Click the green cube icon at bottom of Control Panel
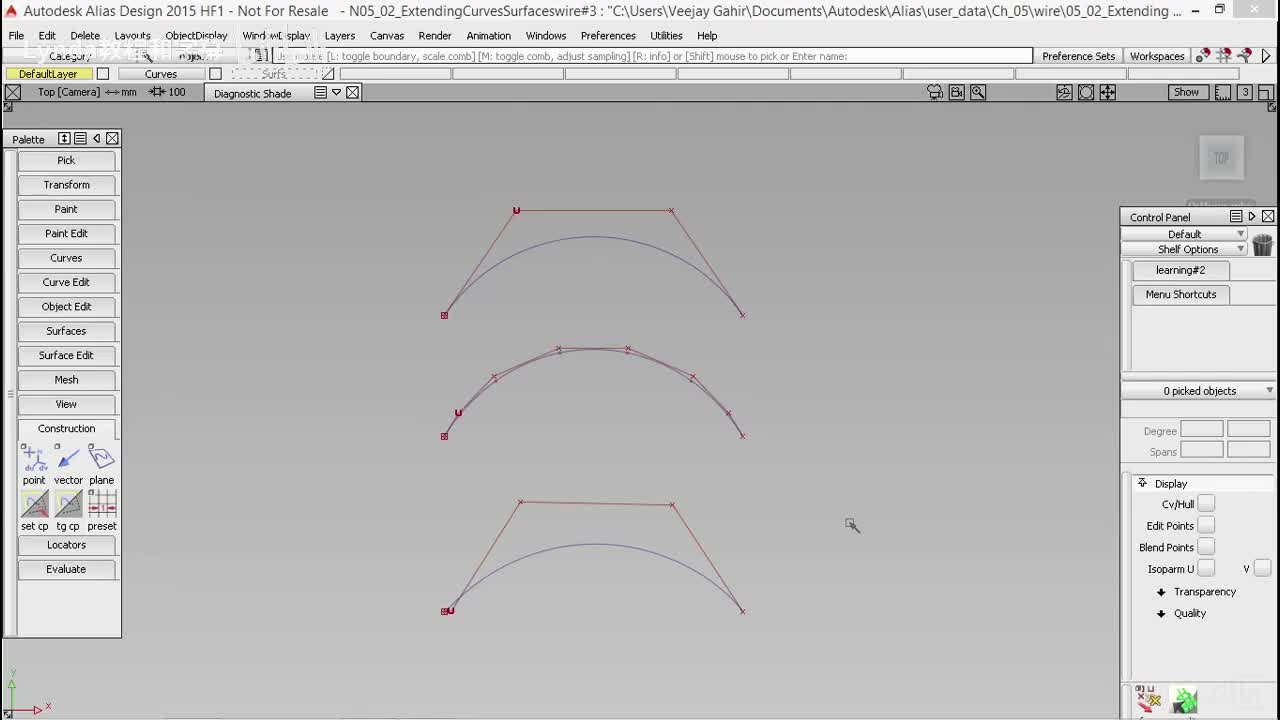The width and height of the screenshot is (1280, 720). pos(1185,700)
